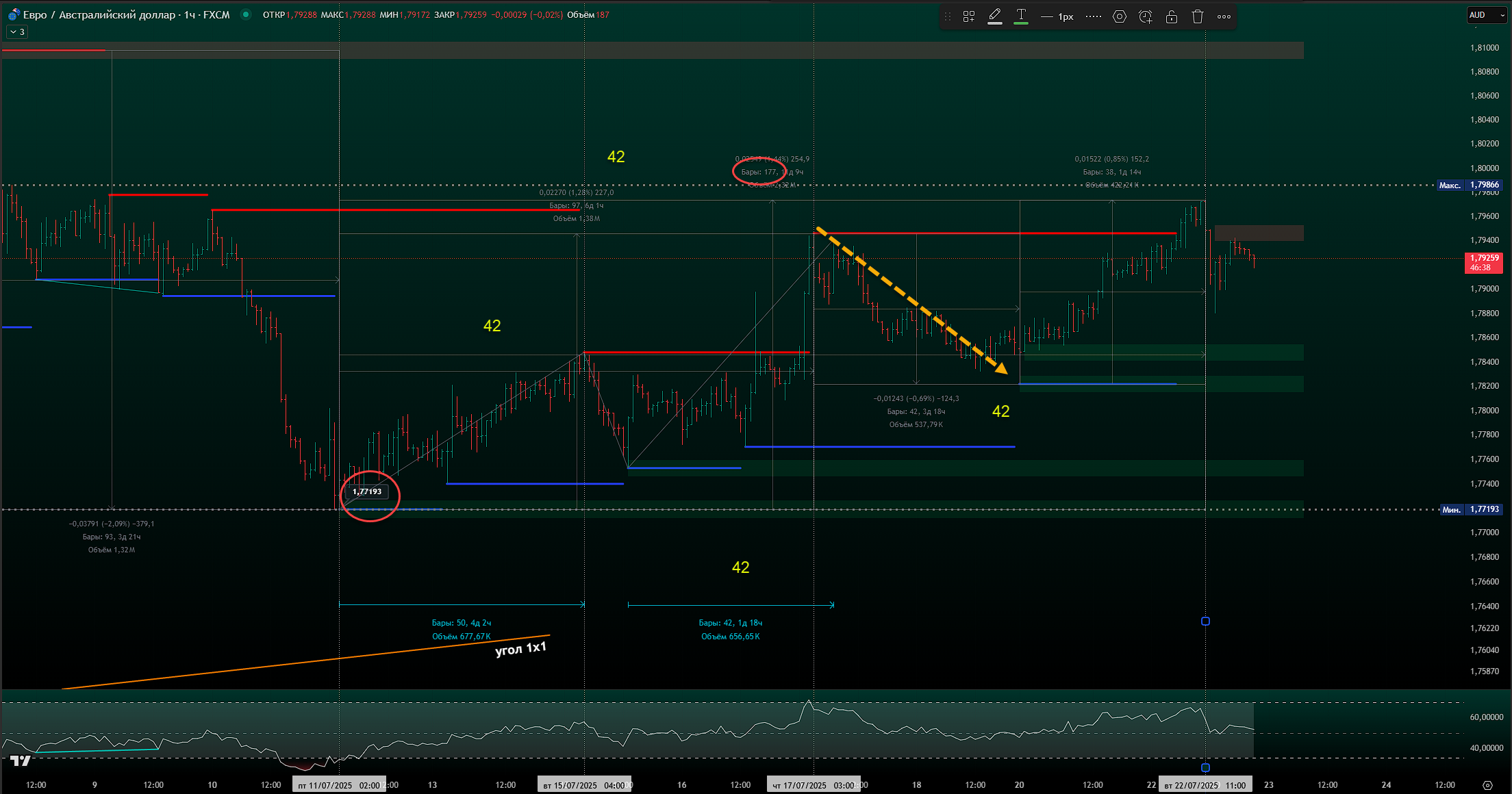The image size is (1512, 794).
Task: Toggle the lock drawing icon
Action: click(1172, 16)
